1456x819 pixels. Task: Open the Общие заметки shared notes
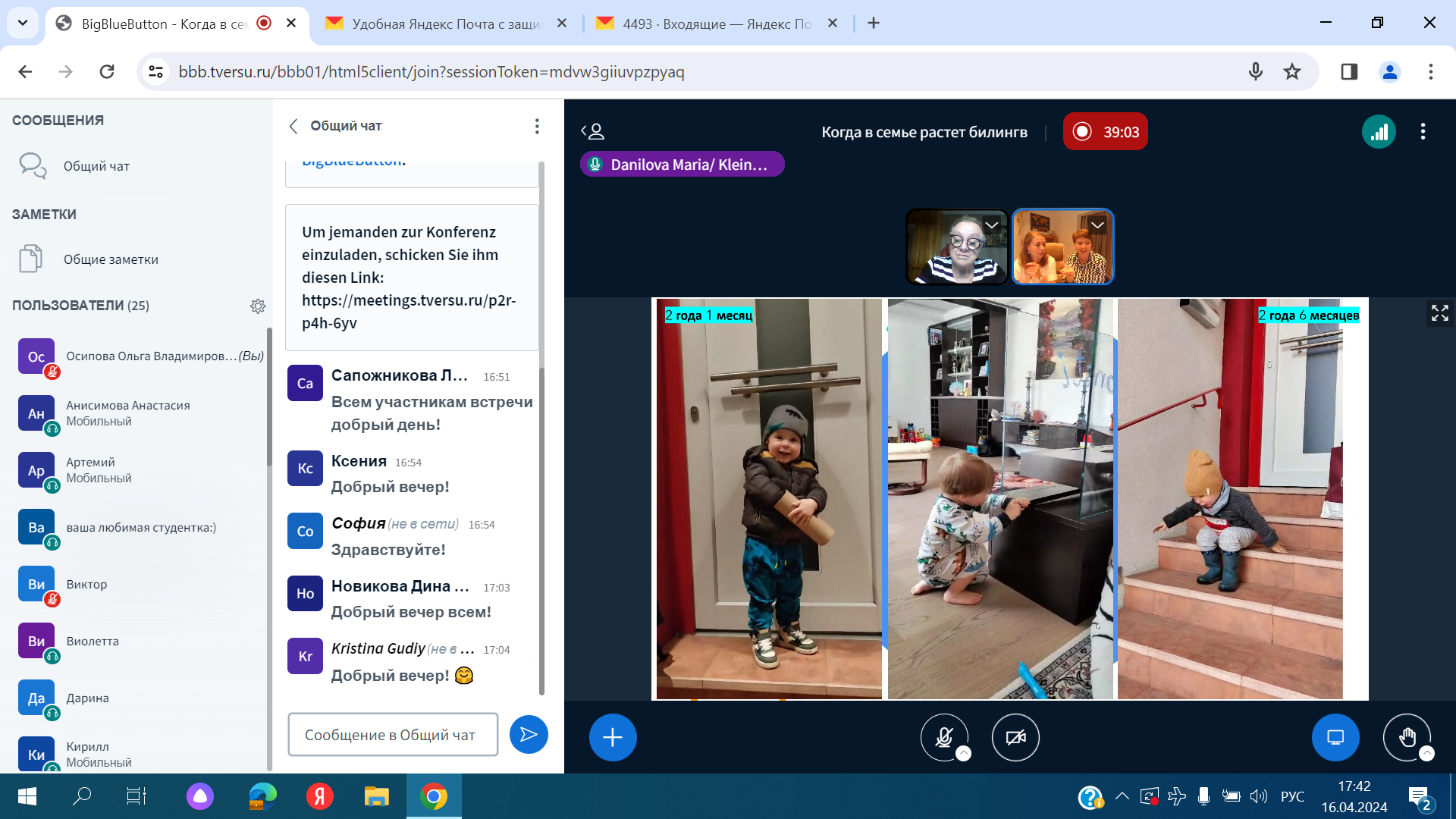(x=111, y=259)
